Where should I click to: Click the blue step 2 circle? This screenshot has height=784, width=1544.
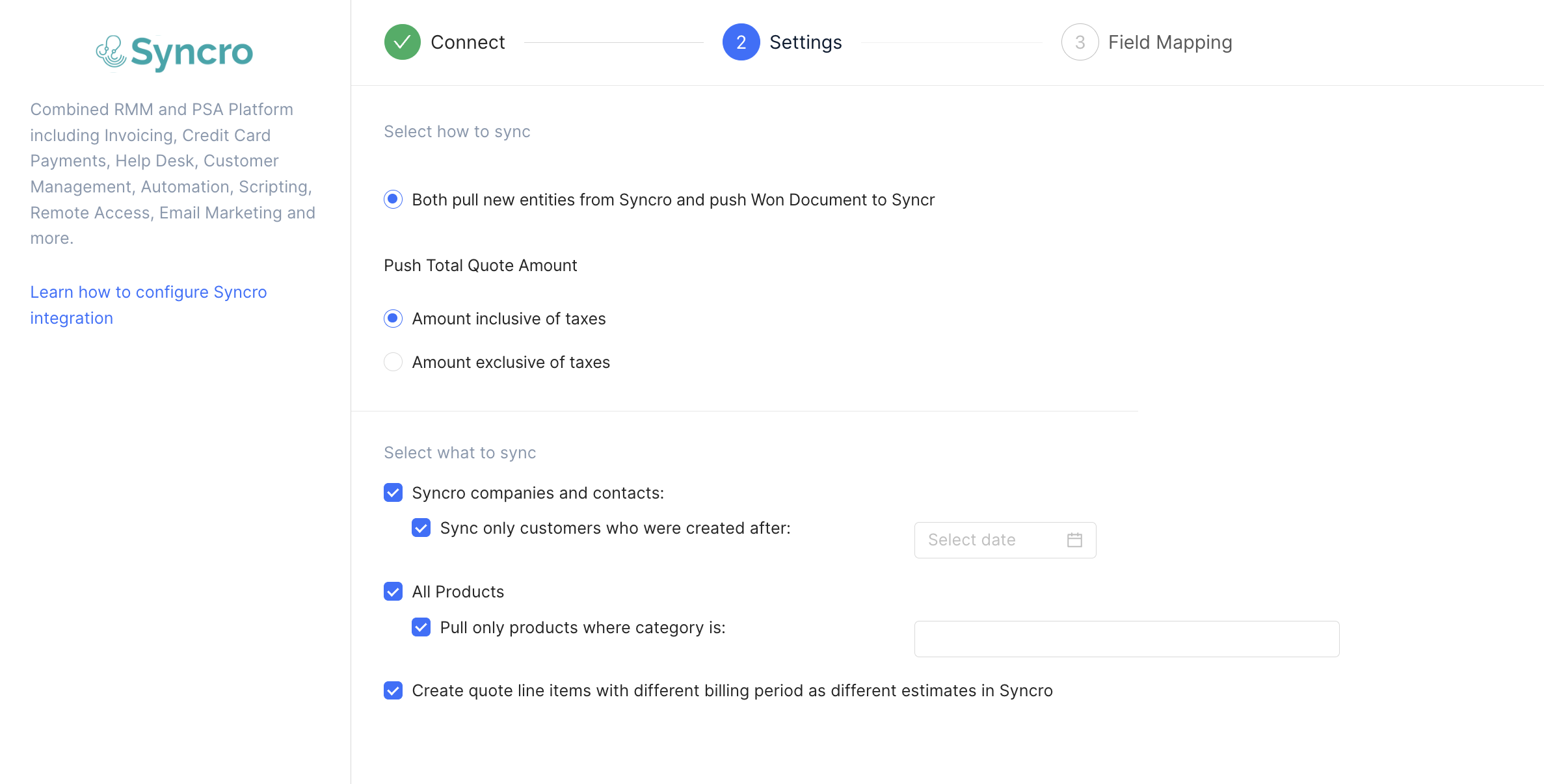(x=741, y=42)
